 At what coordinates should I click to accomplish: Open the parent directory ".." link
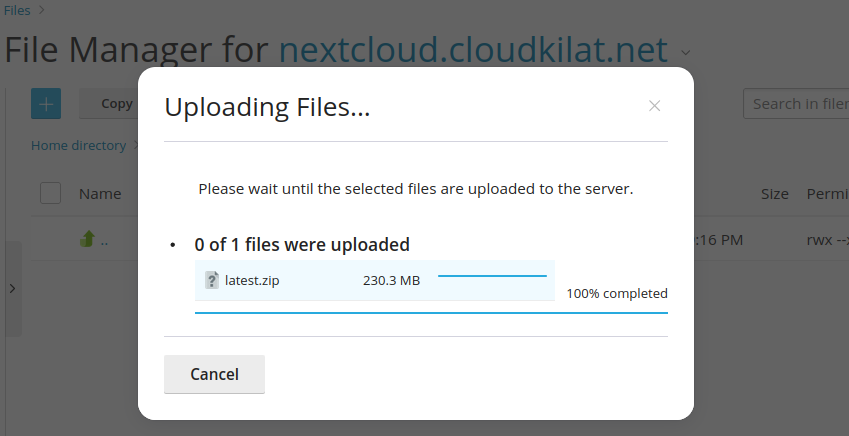pyautogui.click(x=104, y=240)
